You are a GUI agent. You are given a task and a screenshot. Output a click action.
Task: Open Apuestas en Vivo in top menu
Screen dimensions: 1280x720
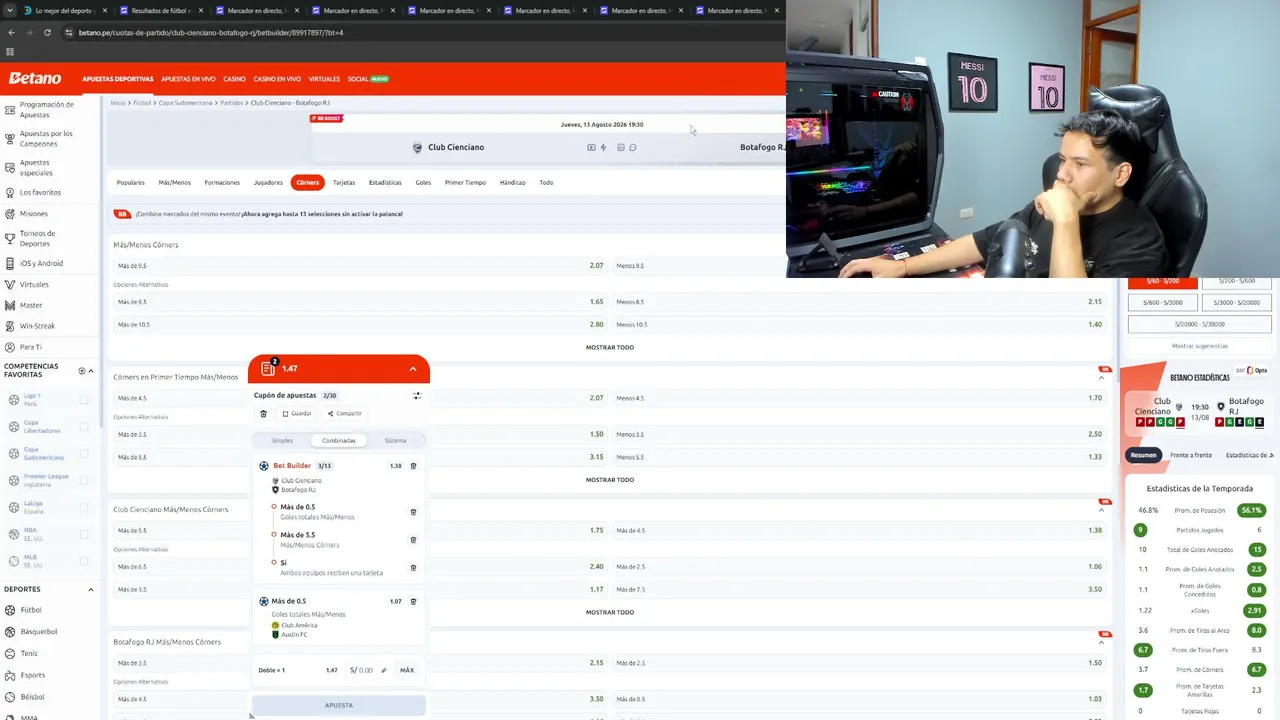point(188,79)
